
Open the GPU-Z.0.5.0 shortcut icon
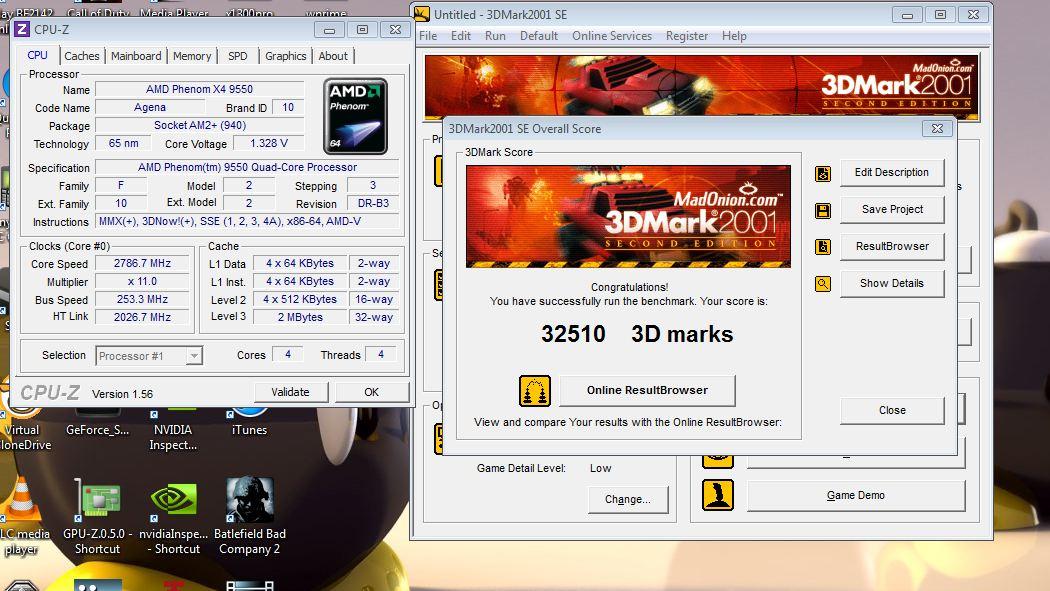point(98,501)
